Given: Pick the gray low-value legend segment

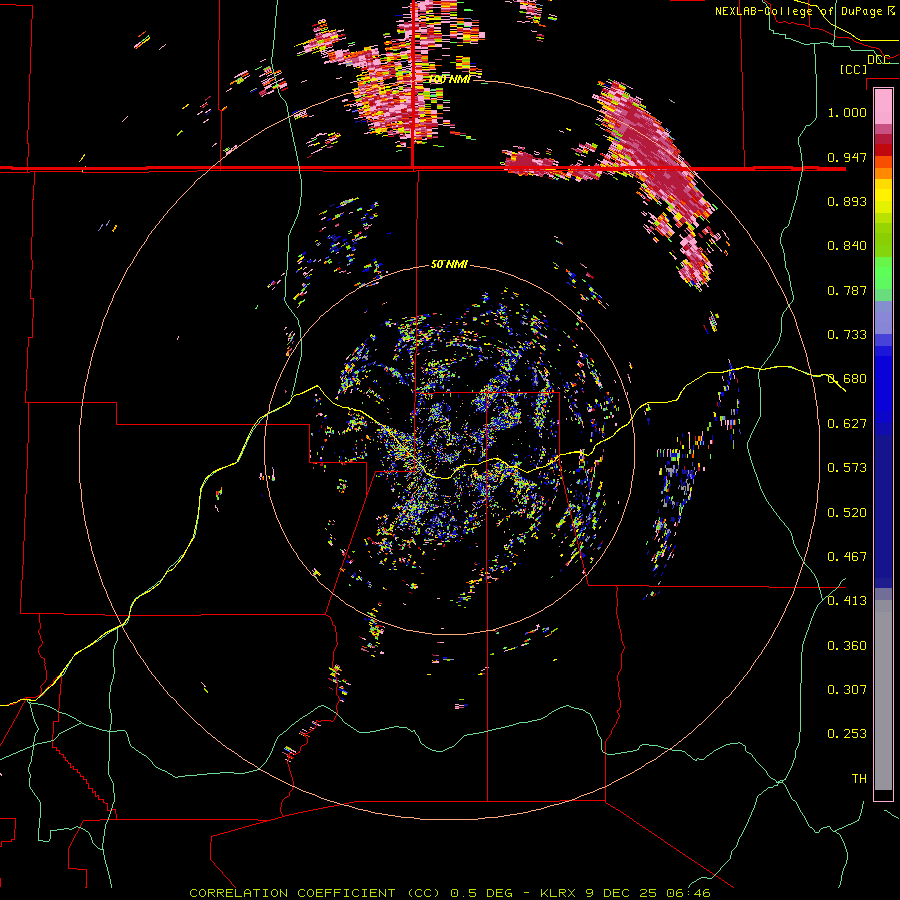Looking at the screenshot, I should point(883,695).
